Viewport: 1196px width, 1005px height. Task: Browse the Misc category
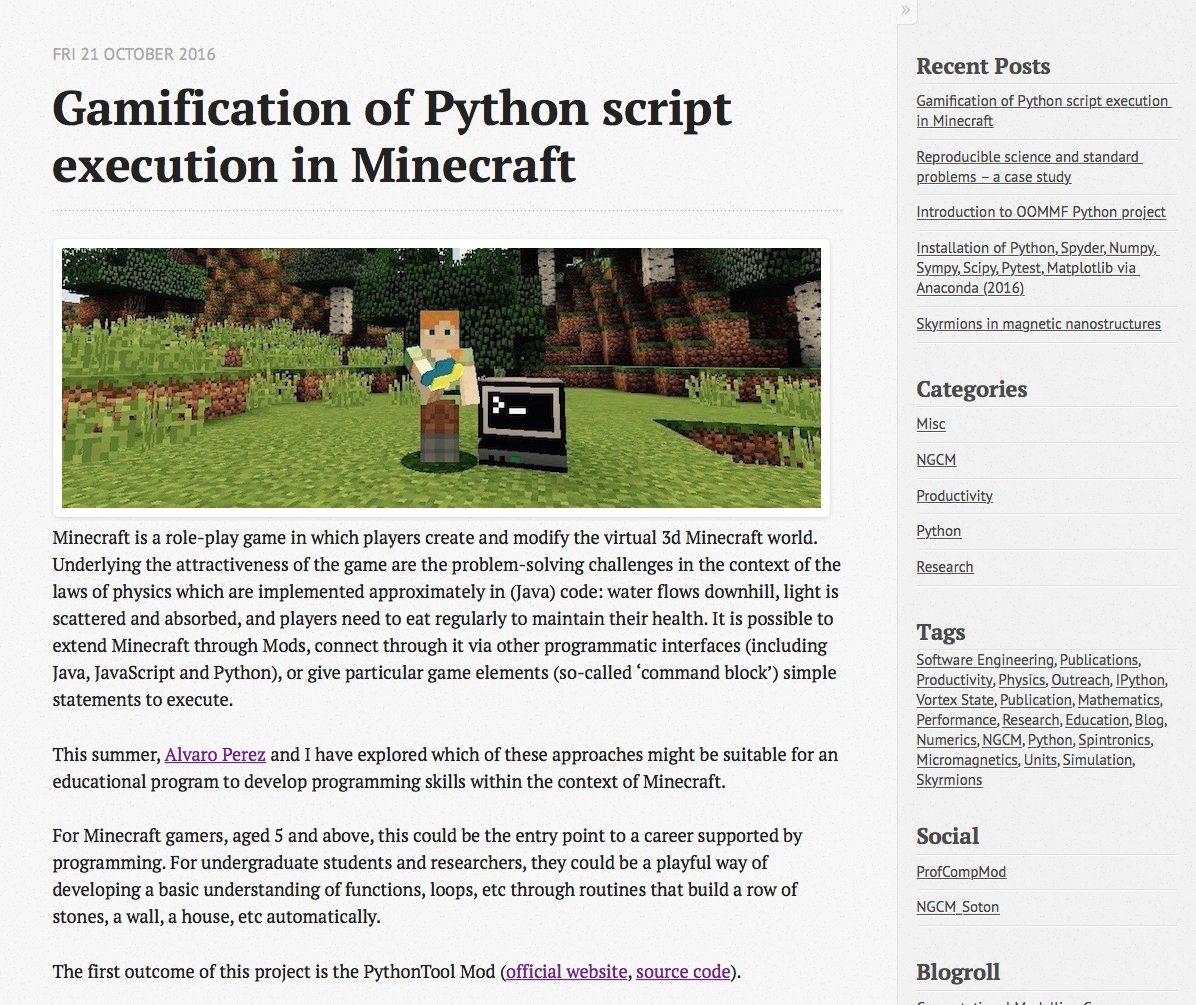[x=931, y=424]
